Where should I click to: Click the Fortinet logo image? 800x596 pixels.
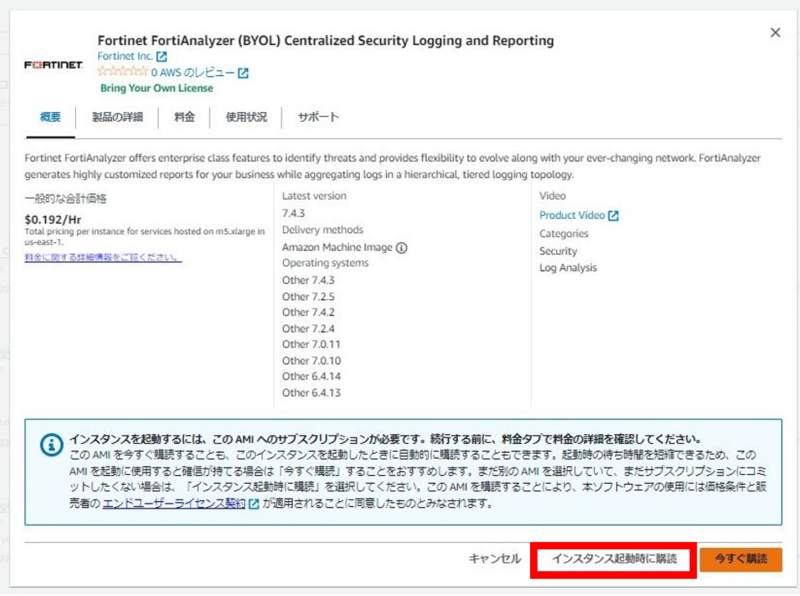pyautogui.click(x=54, y=65)
